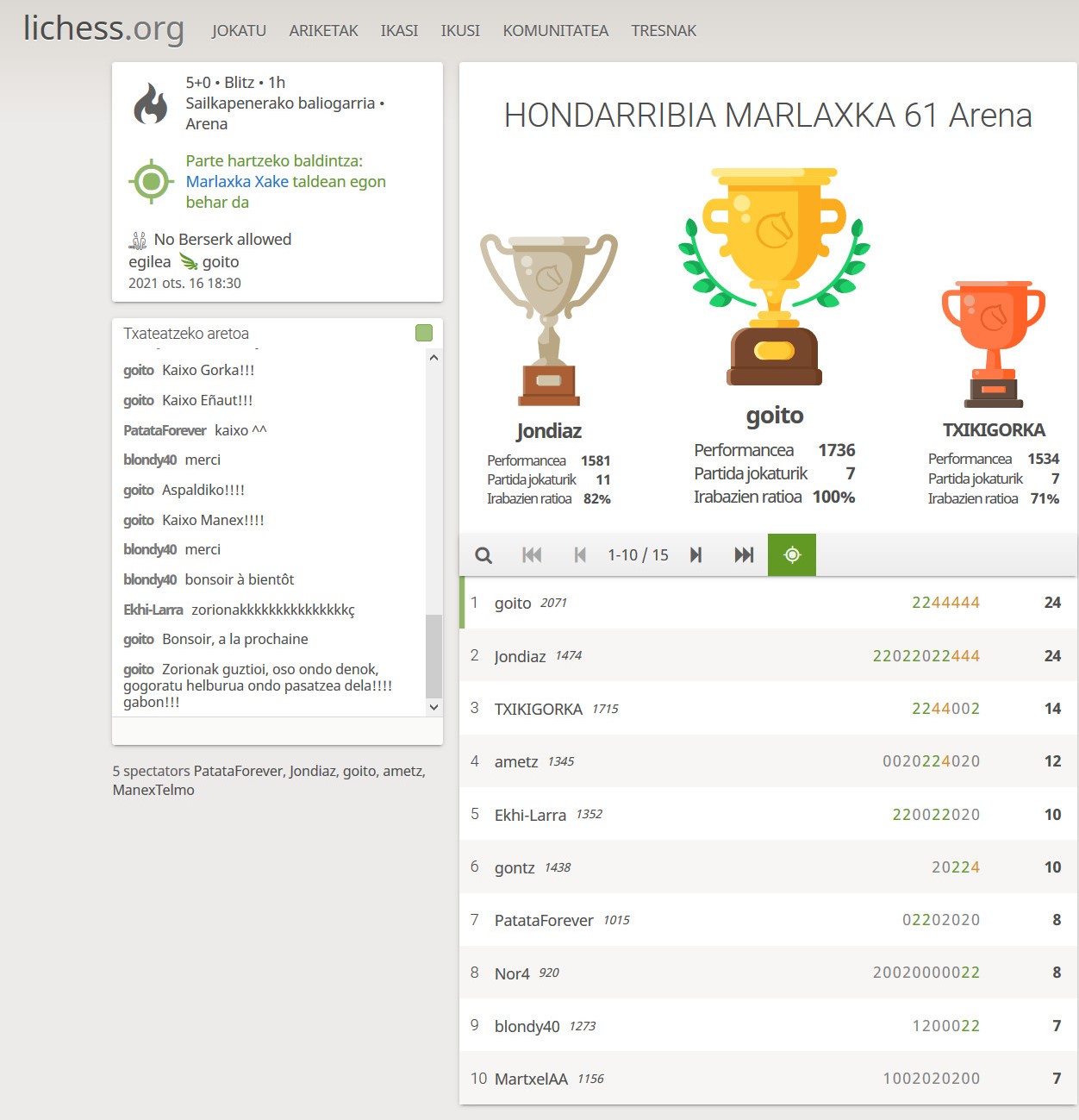Viewport: 1079px width, 1120px height.
Task: Open the Marlaxka Xake team link
Action: click(x=237, y=182)
